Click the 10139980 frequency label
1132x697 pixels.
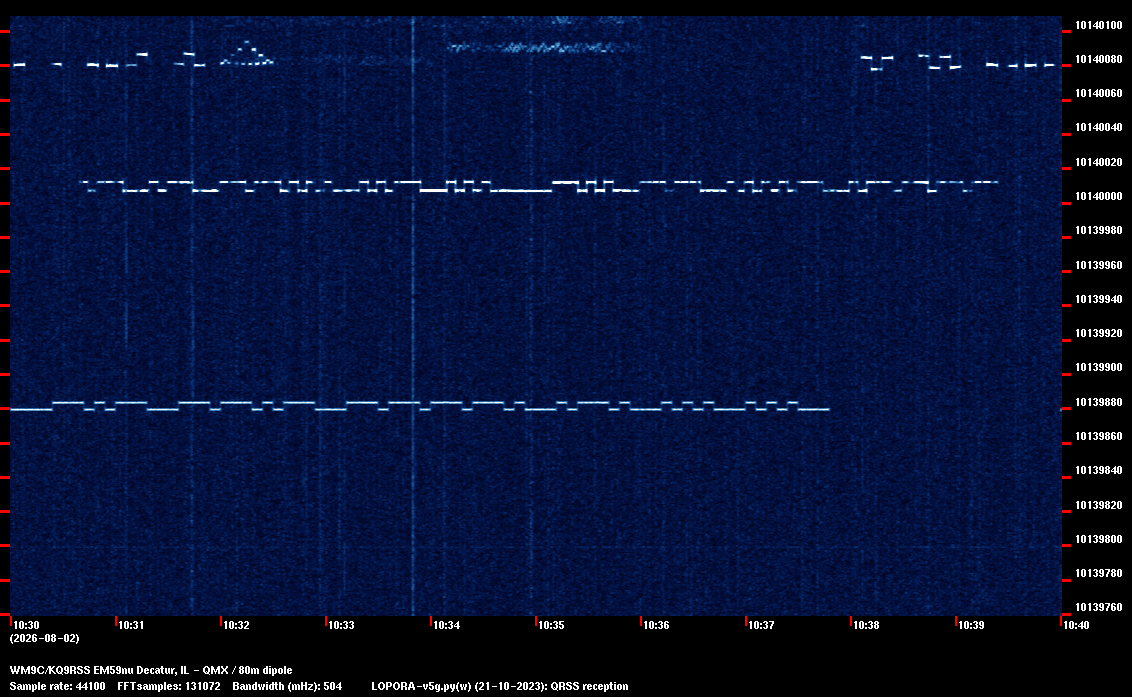pos(1099,230)
